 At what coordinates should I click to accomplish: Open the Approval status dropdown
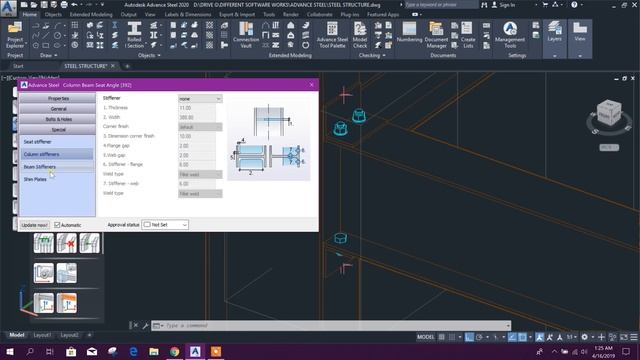pos(165,224)
